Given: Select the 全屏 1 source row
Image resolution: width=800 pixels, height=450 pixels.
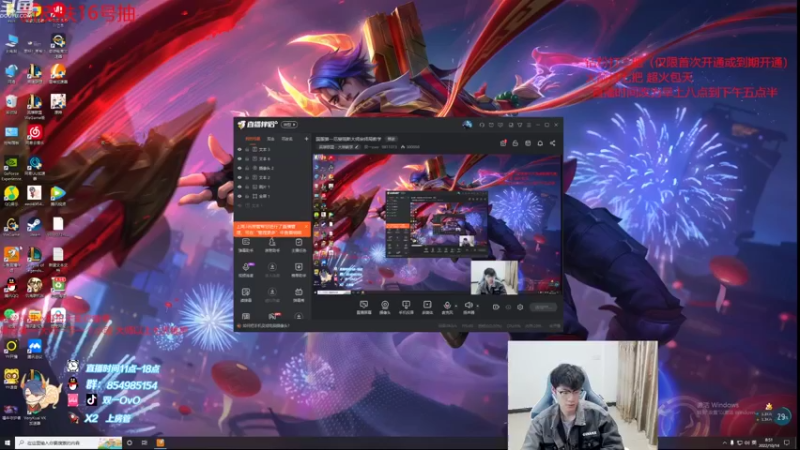Looking at the screenshot, I should 273,196.
